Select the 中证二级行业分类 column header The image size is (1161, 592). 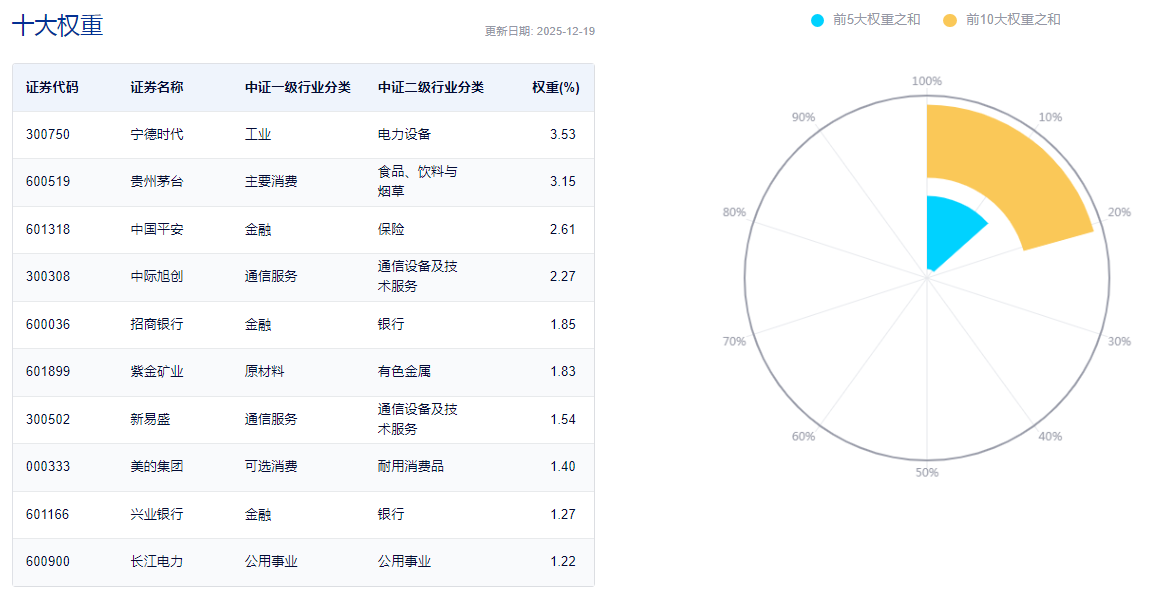tap(431, 87)
